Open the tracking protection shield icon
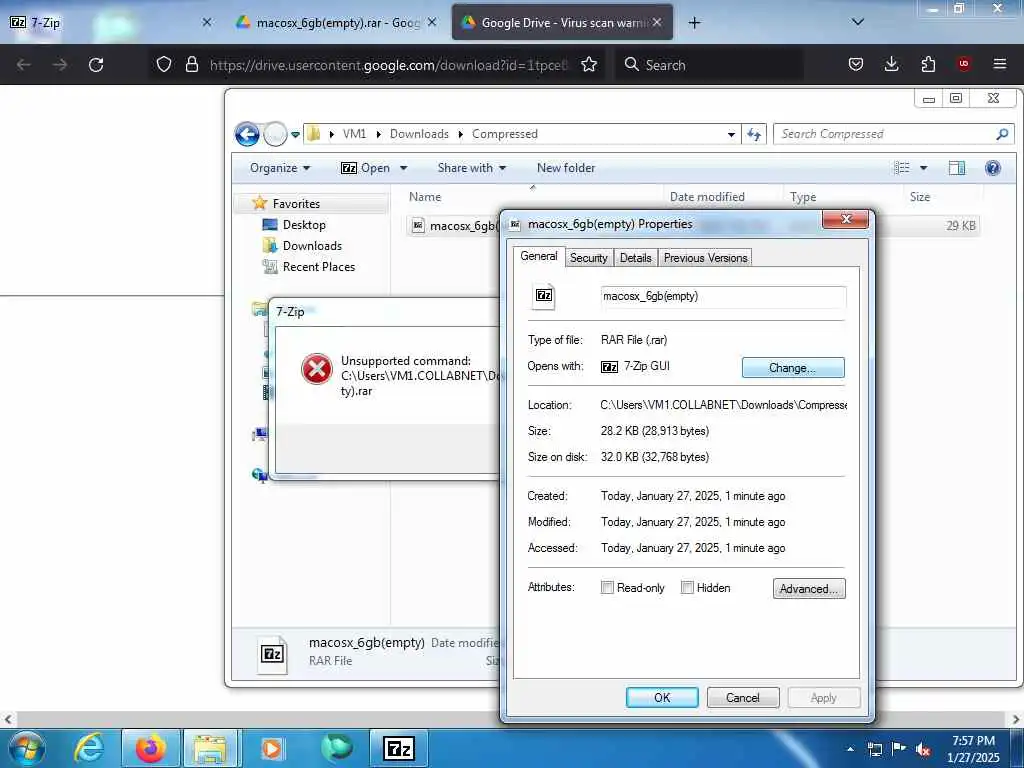 [164, 64]
